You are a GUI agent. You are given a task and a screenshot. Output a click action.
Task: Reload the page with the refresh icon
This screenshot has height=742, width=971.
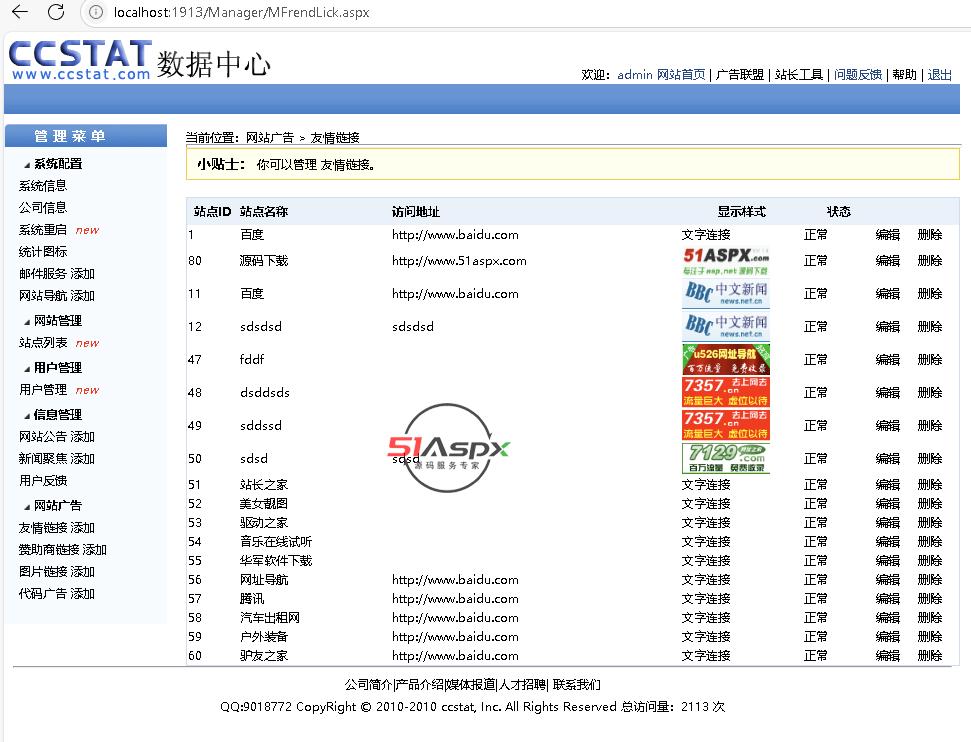point(56,12)
